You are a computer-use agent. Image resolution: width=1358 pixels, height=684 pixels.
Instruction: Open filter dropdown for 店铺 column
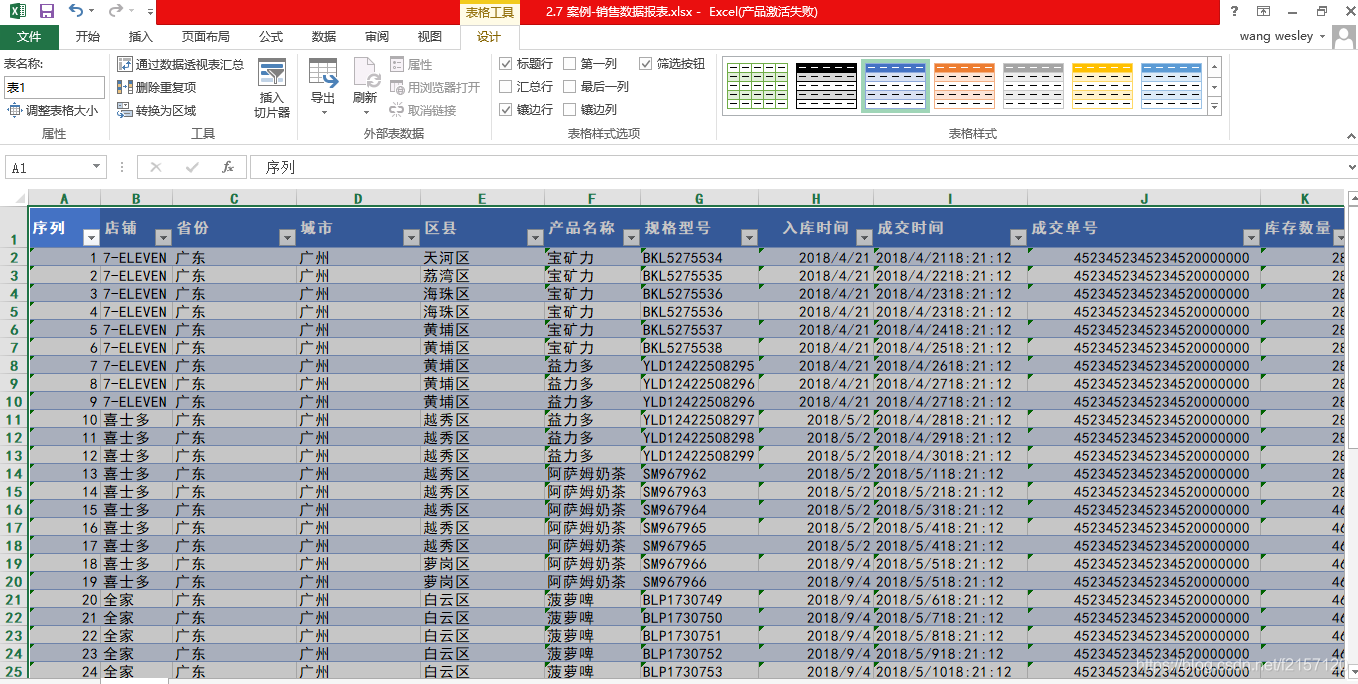[163, 237]
